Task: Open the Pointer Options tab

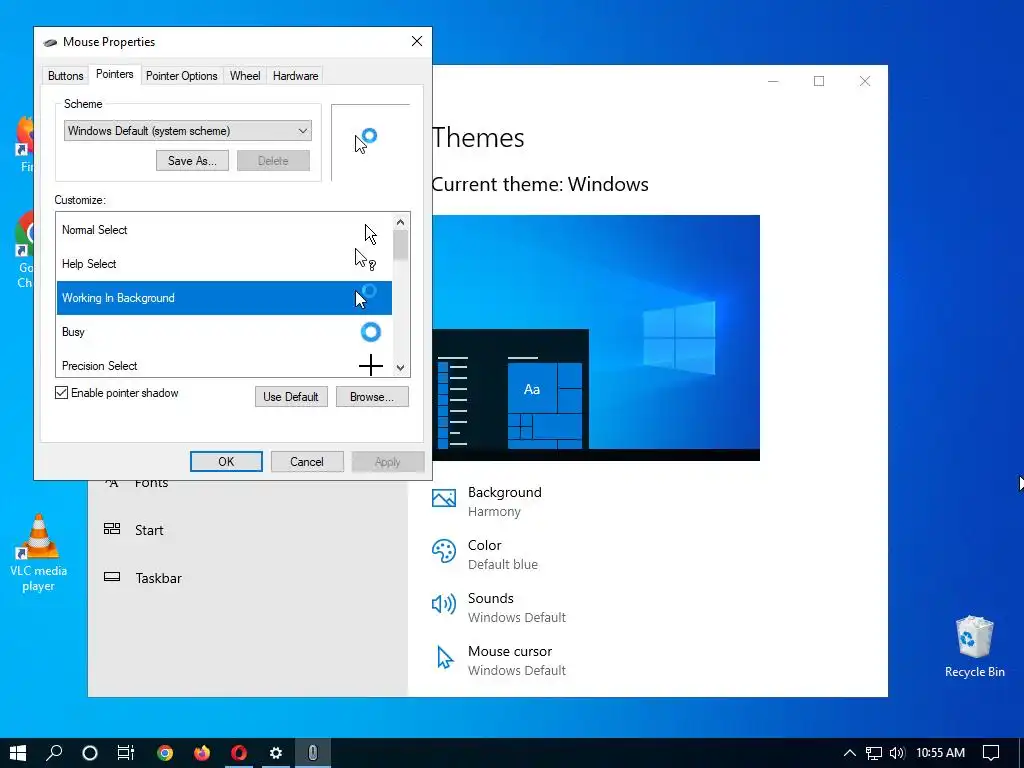Action: tap(182, 76)
